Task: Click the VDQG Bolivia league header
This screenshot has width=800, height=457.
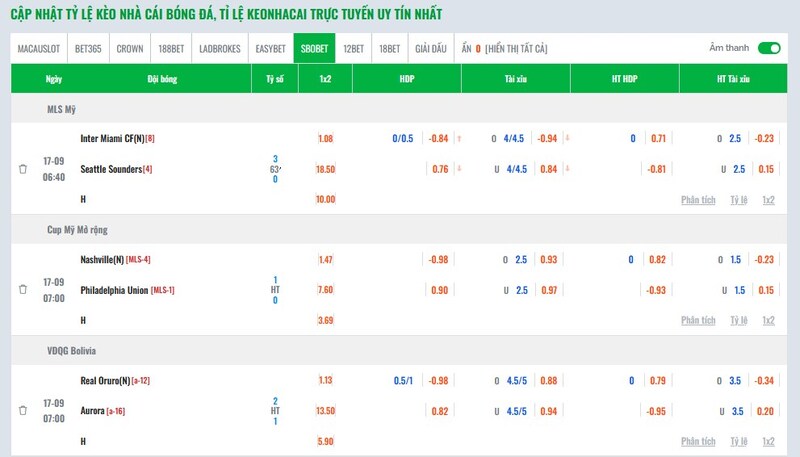Action: (x=399, y=350)
